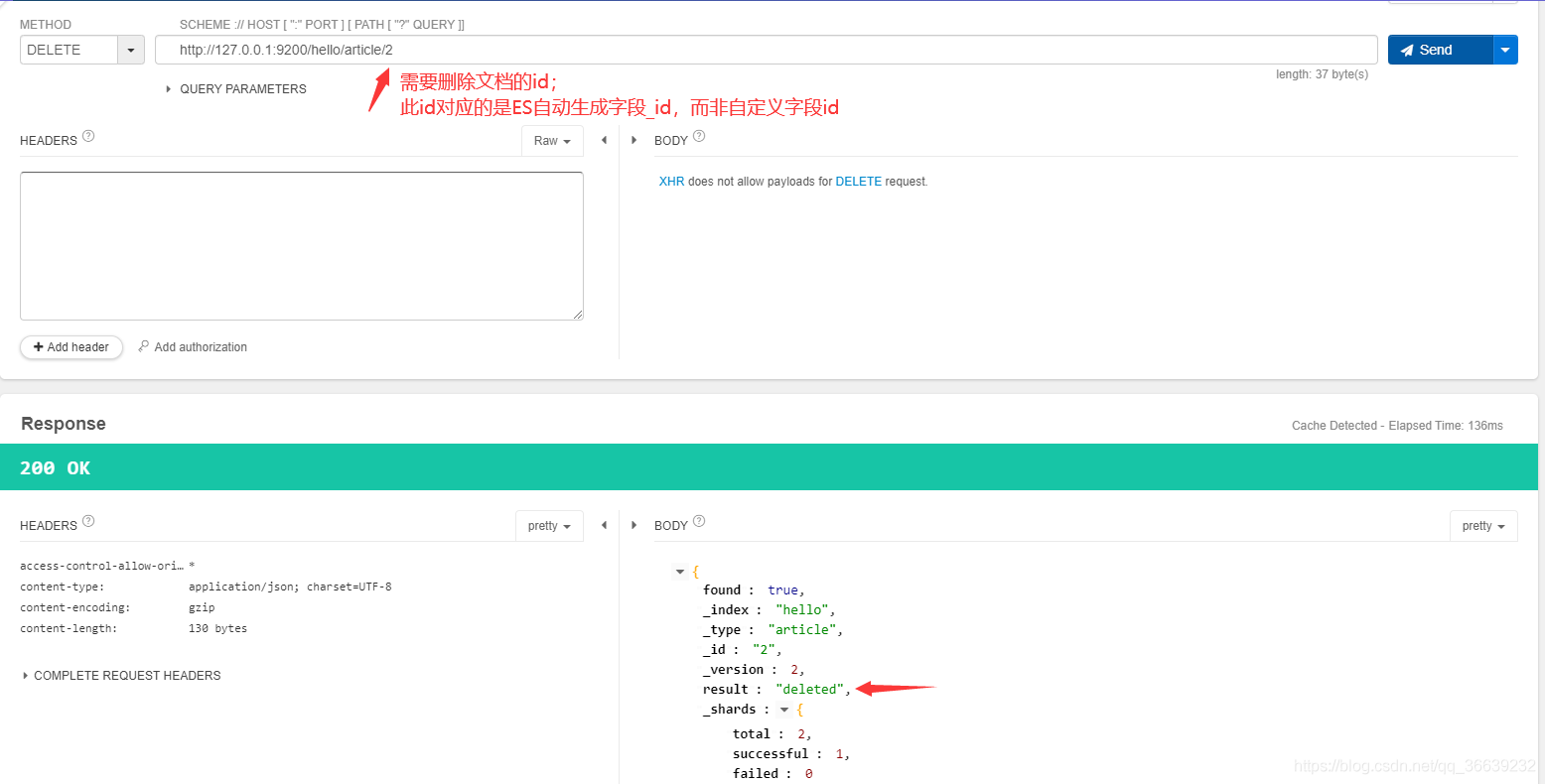The image size is (1545, 784).
Task: Click the right chevron beside request BODY label
Action: click(634, 140)
